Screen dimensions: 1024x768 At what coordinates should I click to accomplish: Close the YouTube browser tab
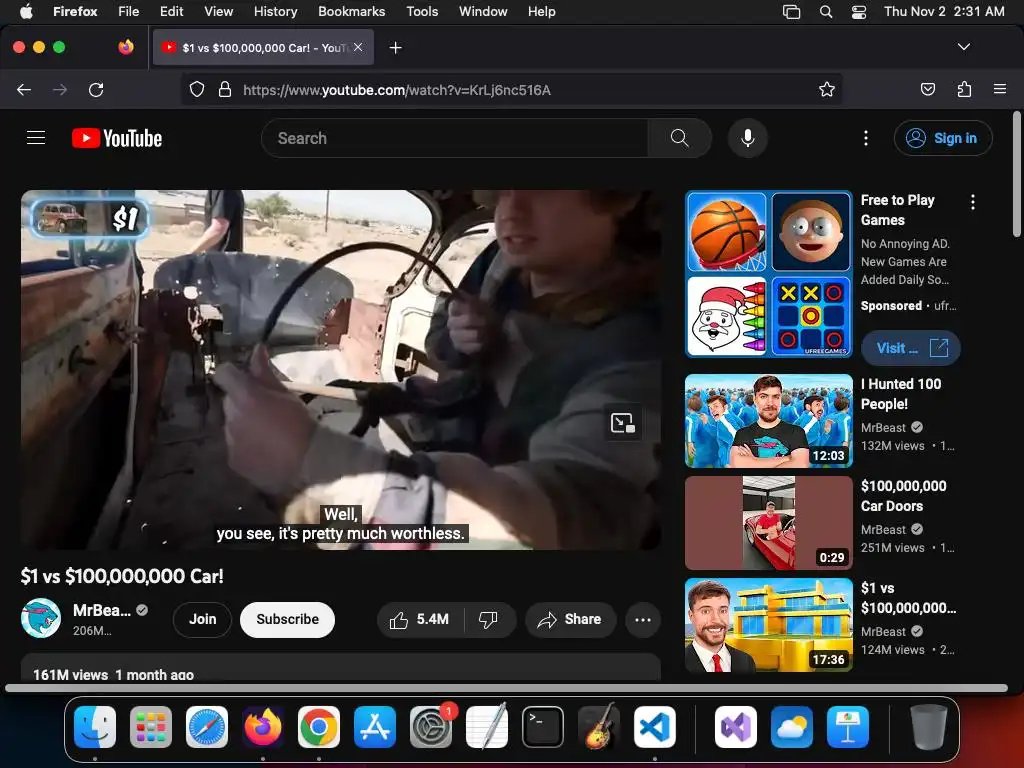click(x=358, y=47)
